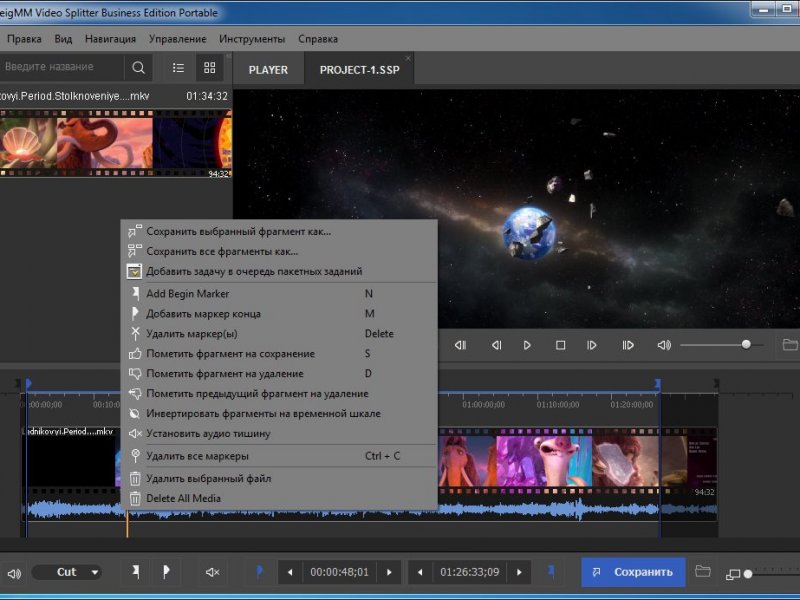Step one frame forward in player
The height and width of the screenshot is (600, 800).
[x=592, y=345]
